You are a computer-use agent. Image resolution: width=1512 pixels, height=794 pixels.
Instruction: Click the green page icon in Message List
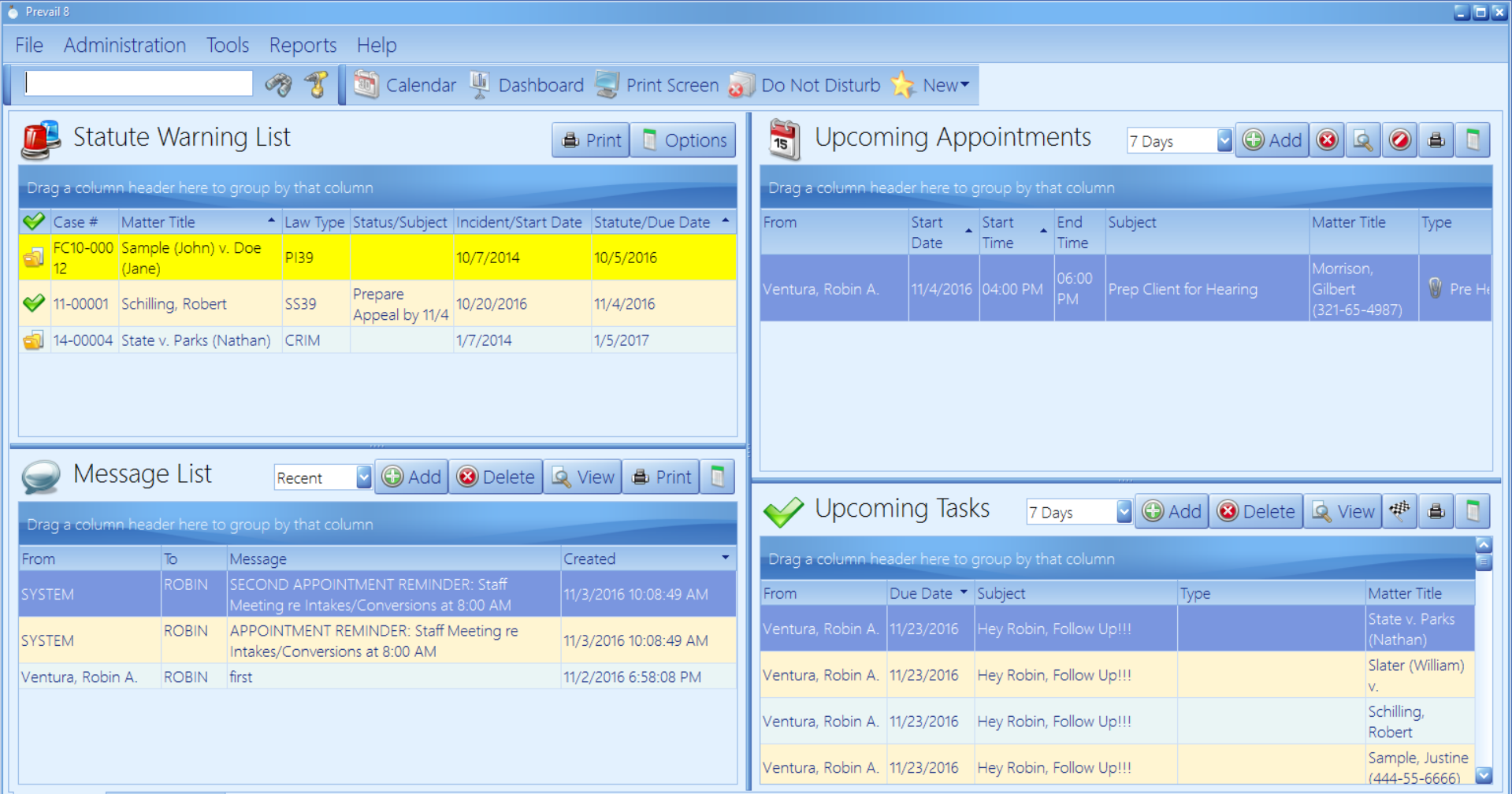pyautogui.click(x=717, y=477)
